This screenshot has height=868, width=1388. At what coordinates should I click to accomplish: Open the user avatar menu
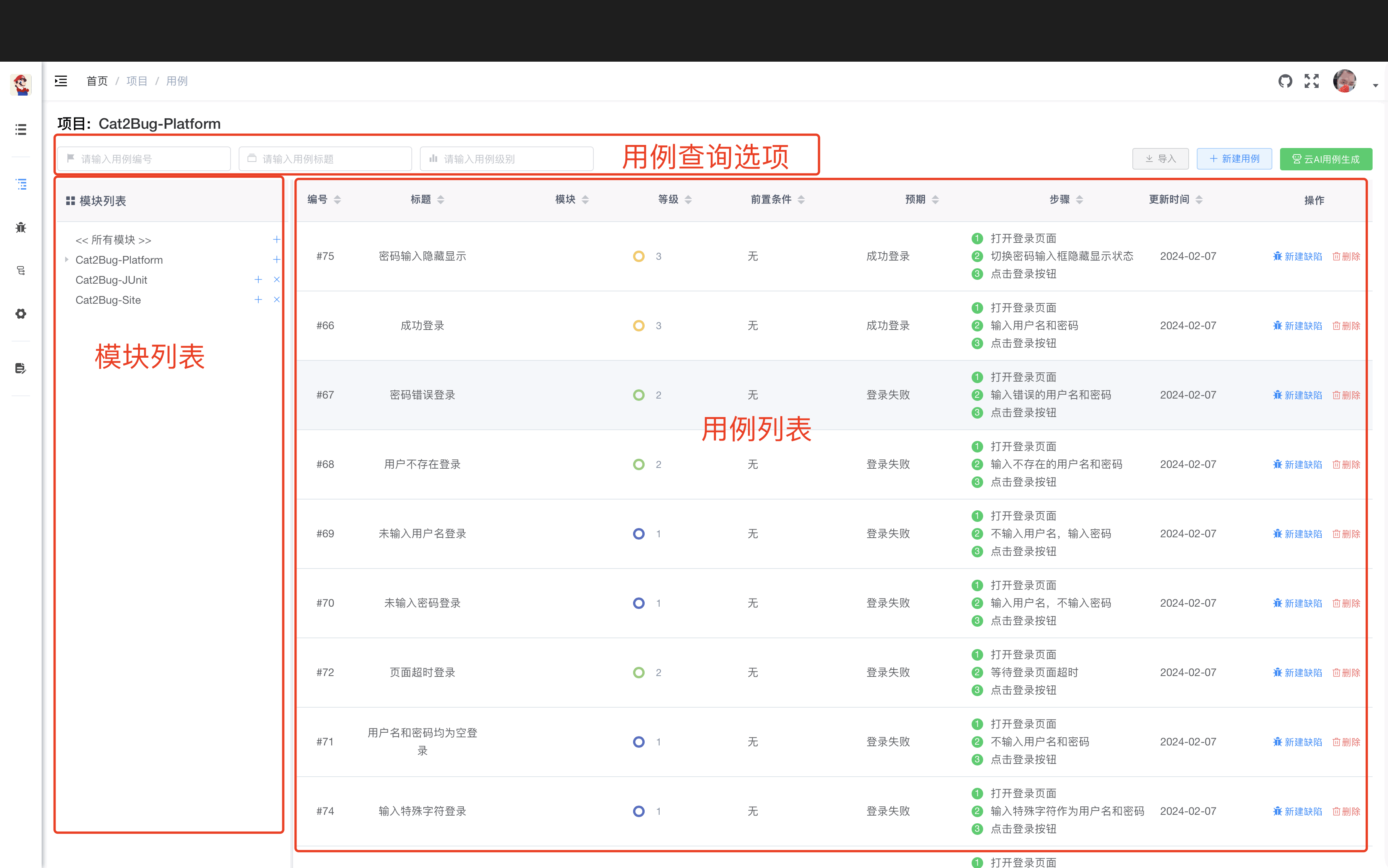pos(1344,81)
